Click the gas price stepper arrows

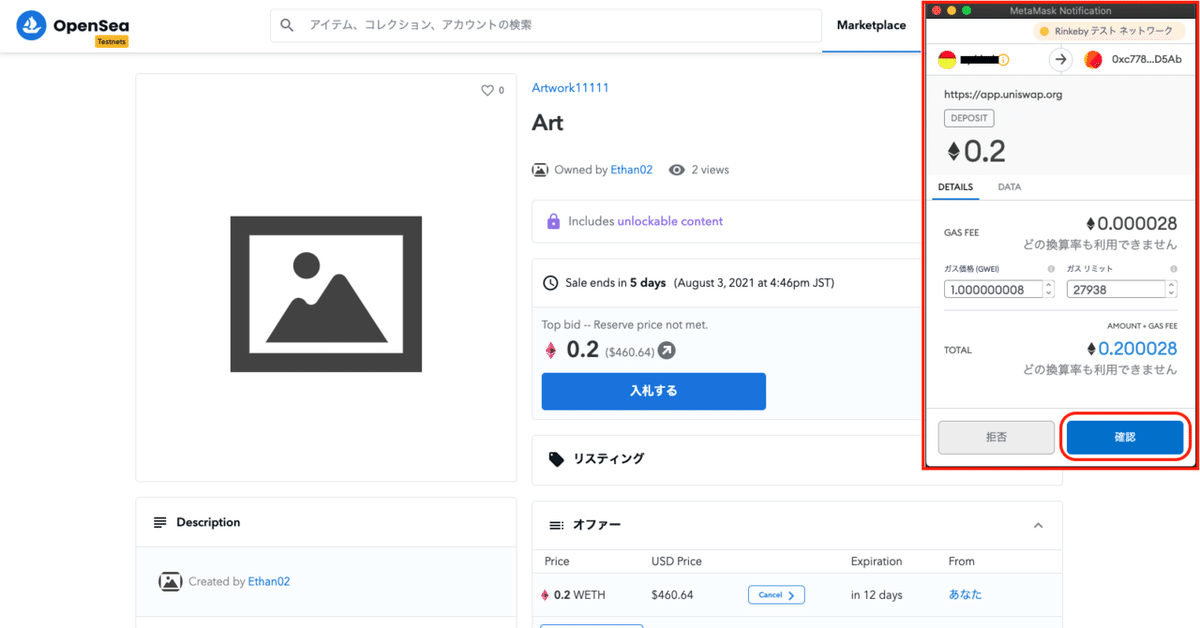tap(1048, 289)
